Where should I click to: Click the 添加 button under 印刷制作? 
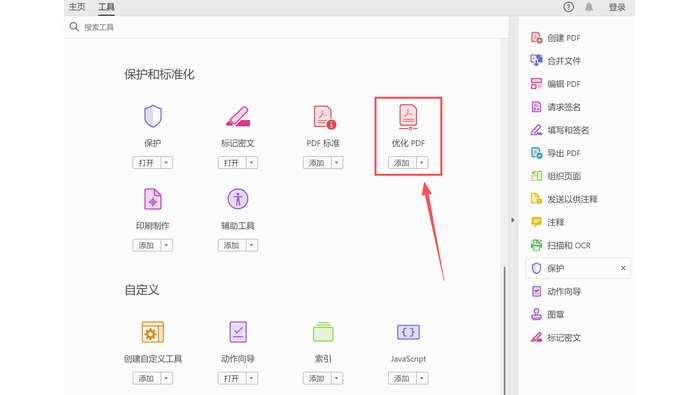(x=146, y=245)
